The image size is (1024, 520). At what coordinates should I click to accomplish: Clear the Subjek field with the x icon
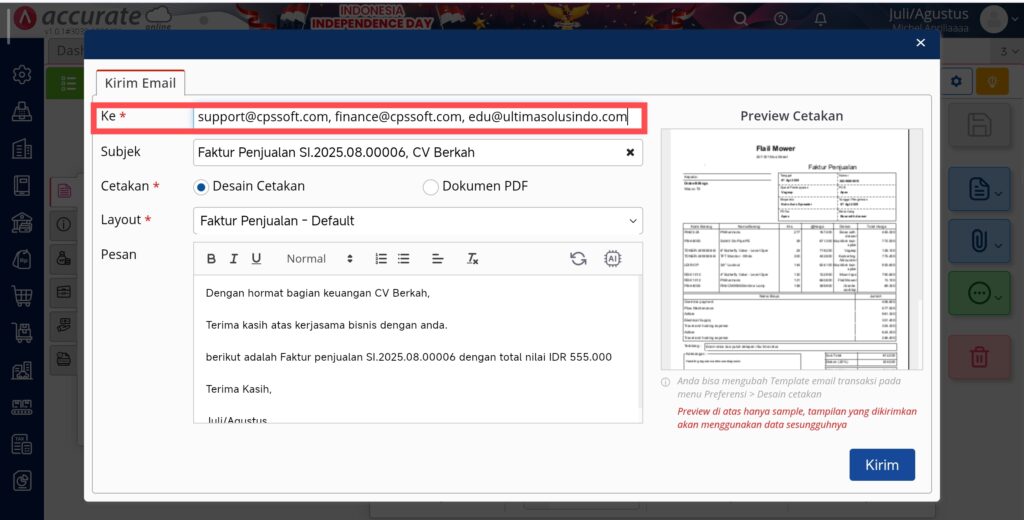click(x=630, y=152)
